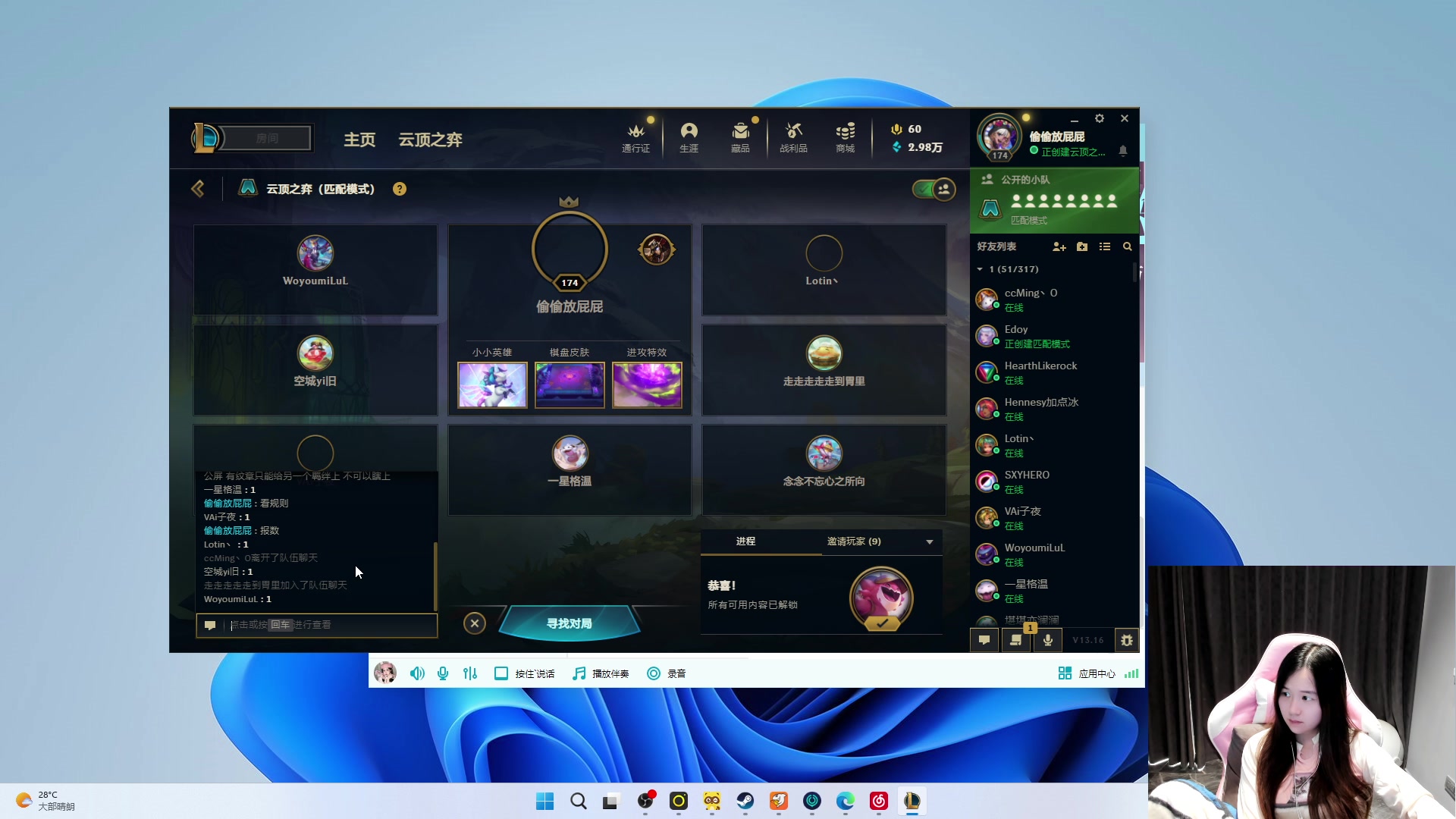Toggle 录音 recording

click(x=666, y=673)
